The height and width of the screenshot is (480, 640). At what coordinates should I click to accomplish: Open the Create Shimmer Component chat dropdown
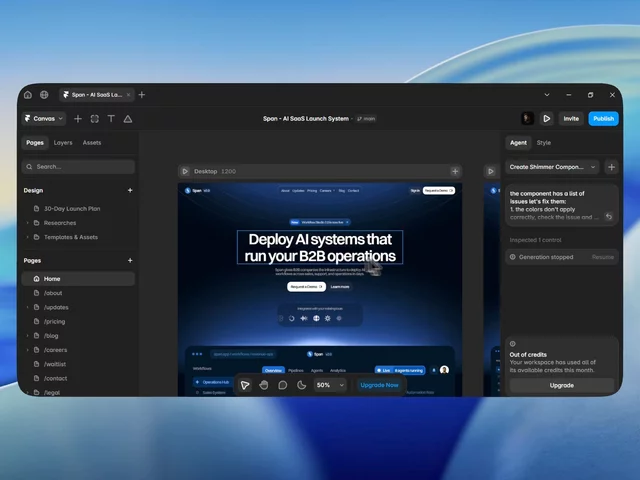coord(552,167)
